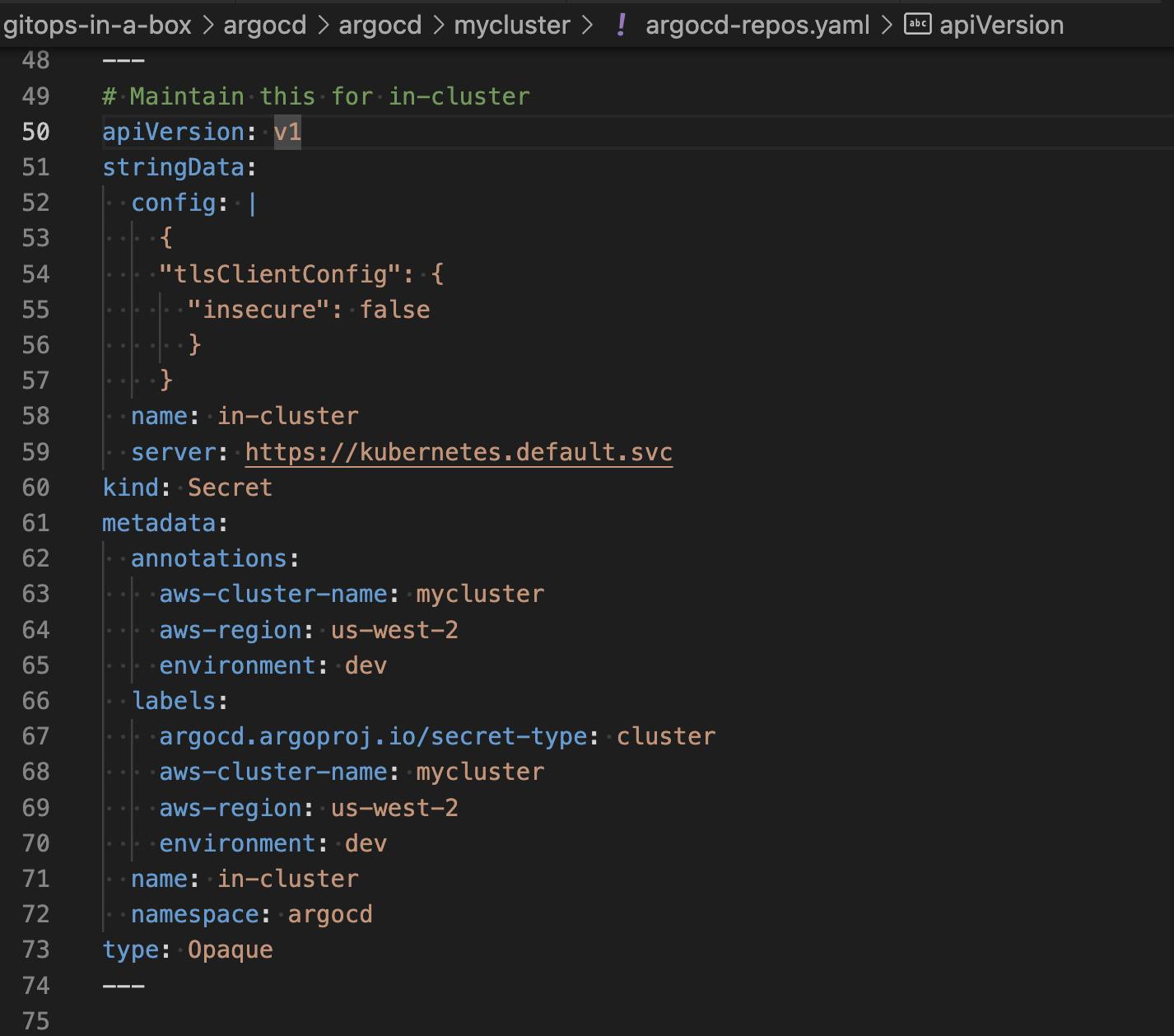The height and width of the screenshot is (1036, 1174).
Task: Click the value false on line 55
Action: click(394, 309)
